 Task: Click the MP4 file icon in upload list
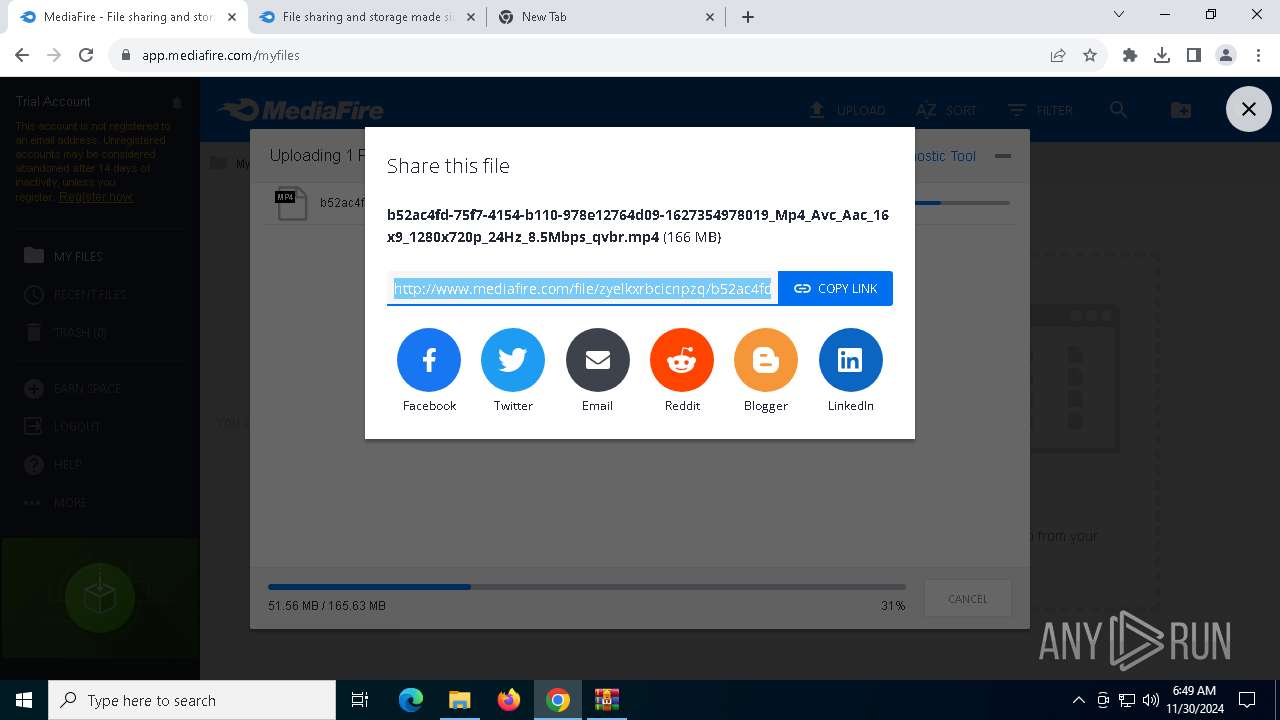click(291, 203)
